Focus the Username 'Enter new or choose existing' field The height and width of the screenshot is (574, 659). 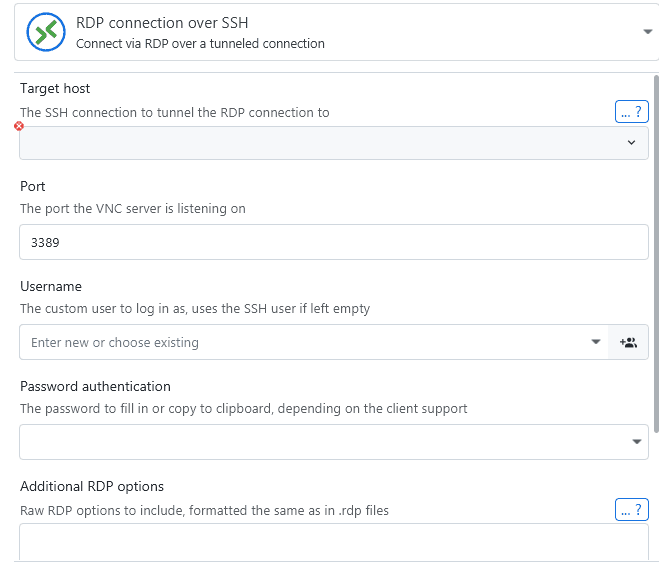300,342
